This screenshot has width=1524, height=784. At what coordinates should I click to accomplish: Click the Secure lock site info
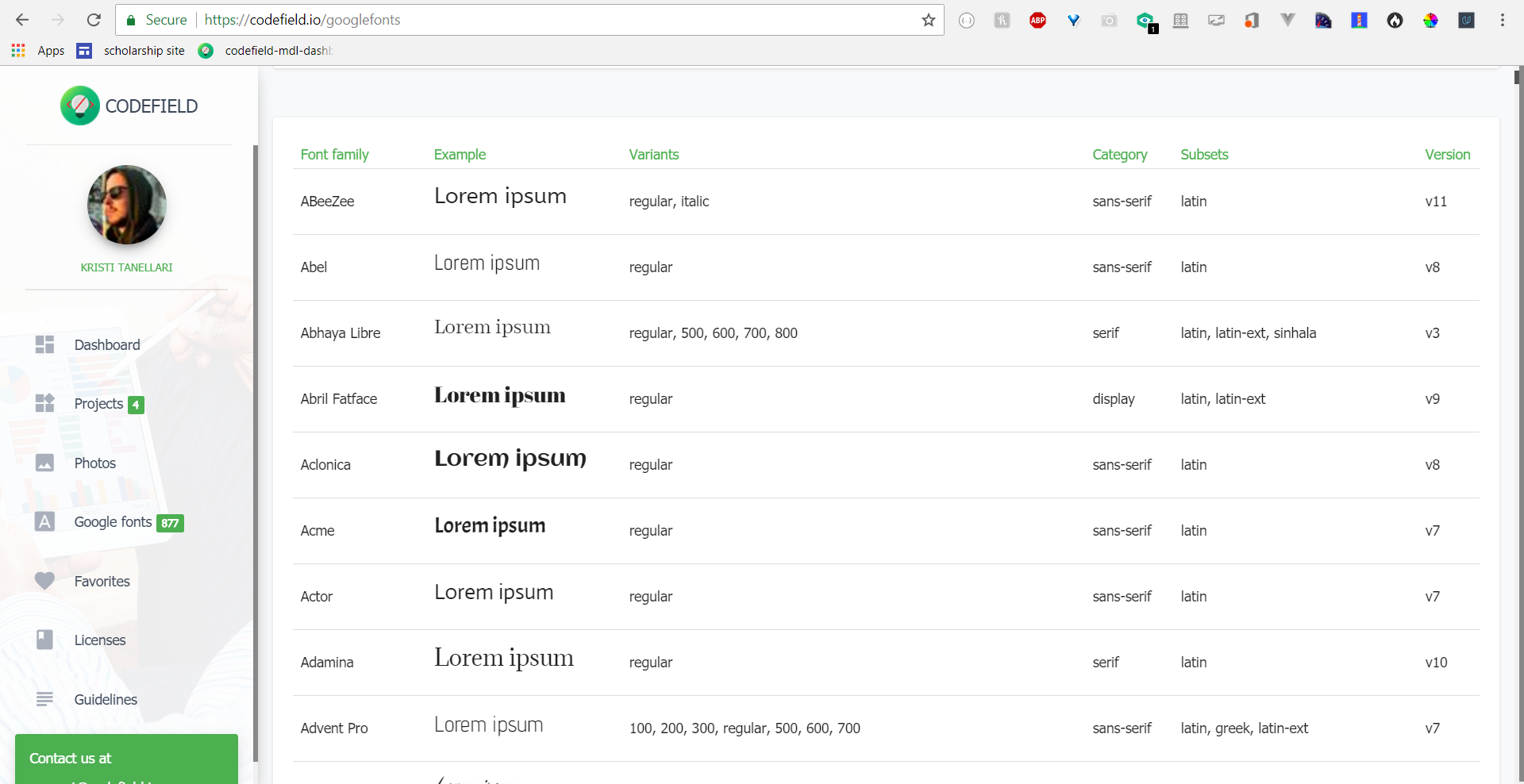point(156,20)
